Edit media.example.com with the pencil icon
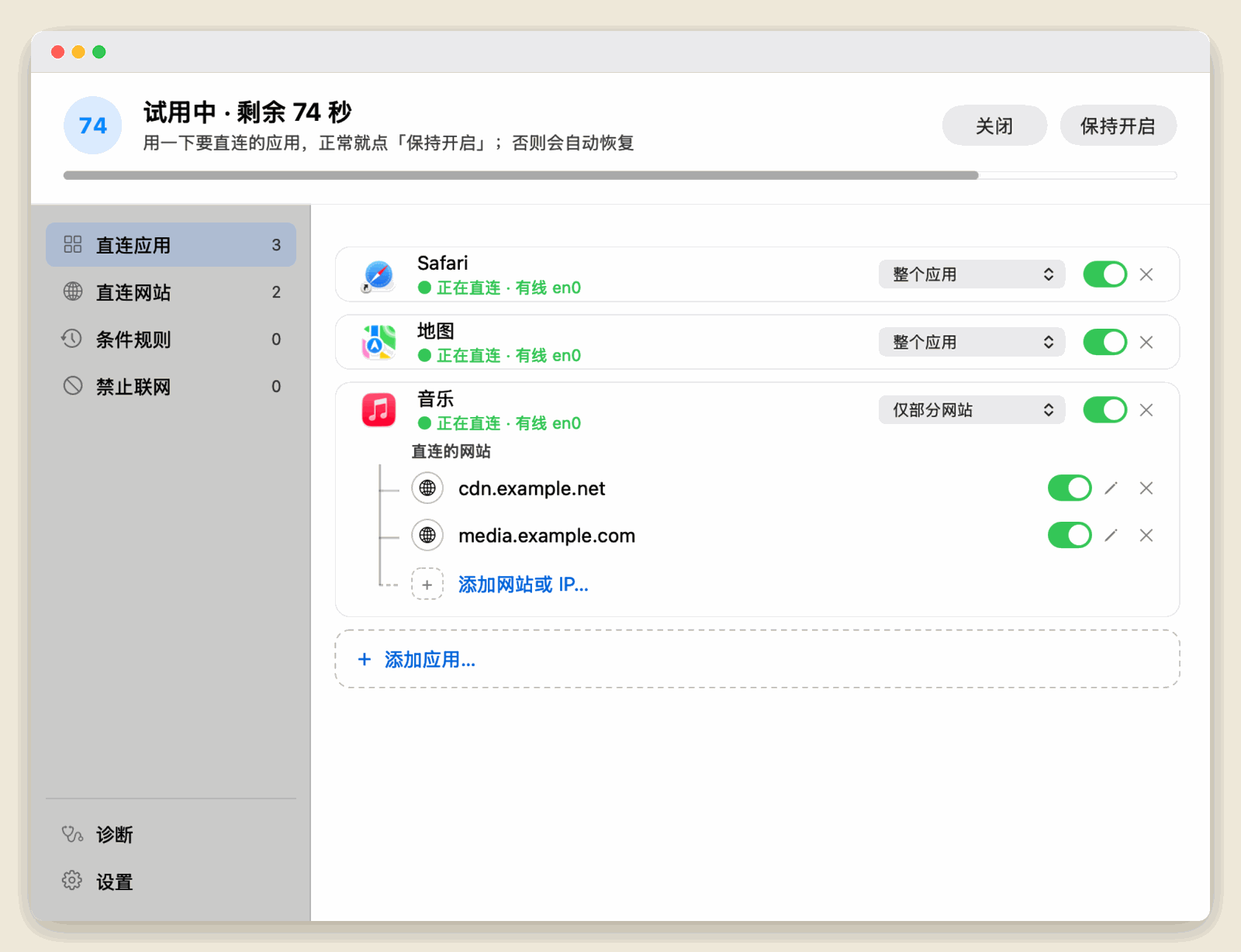 click(1111, 535)
